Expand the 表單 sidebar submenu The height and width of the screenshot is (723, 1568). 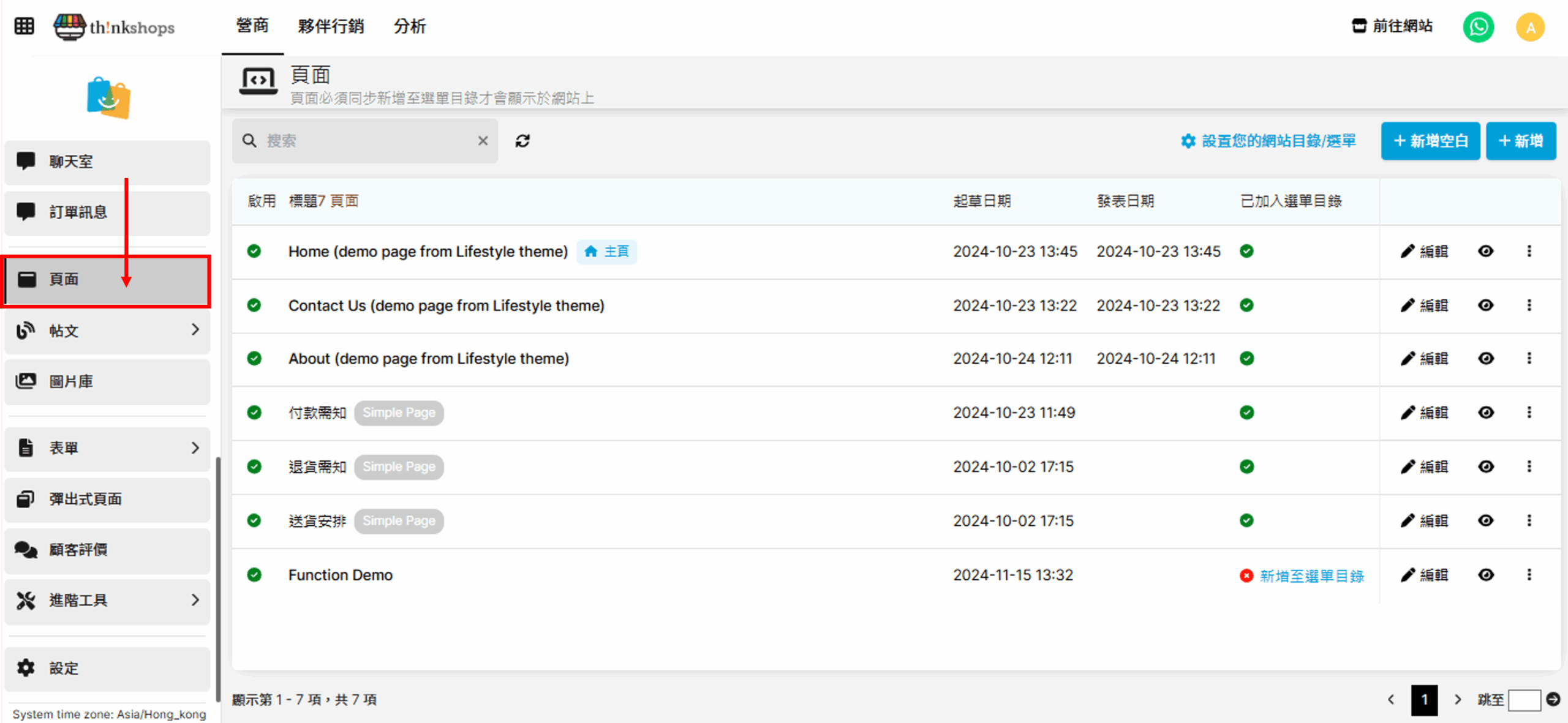click(195, 448)
